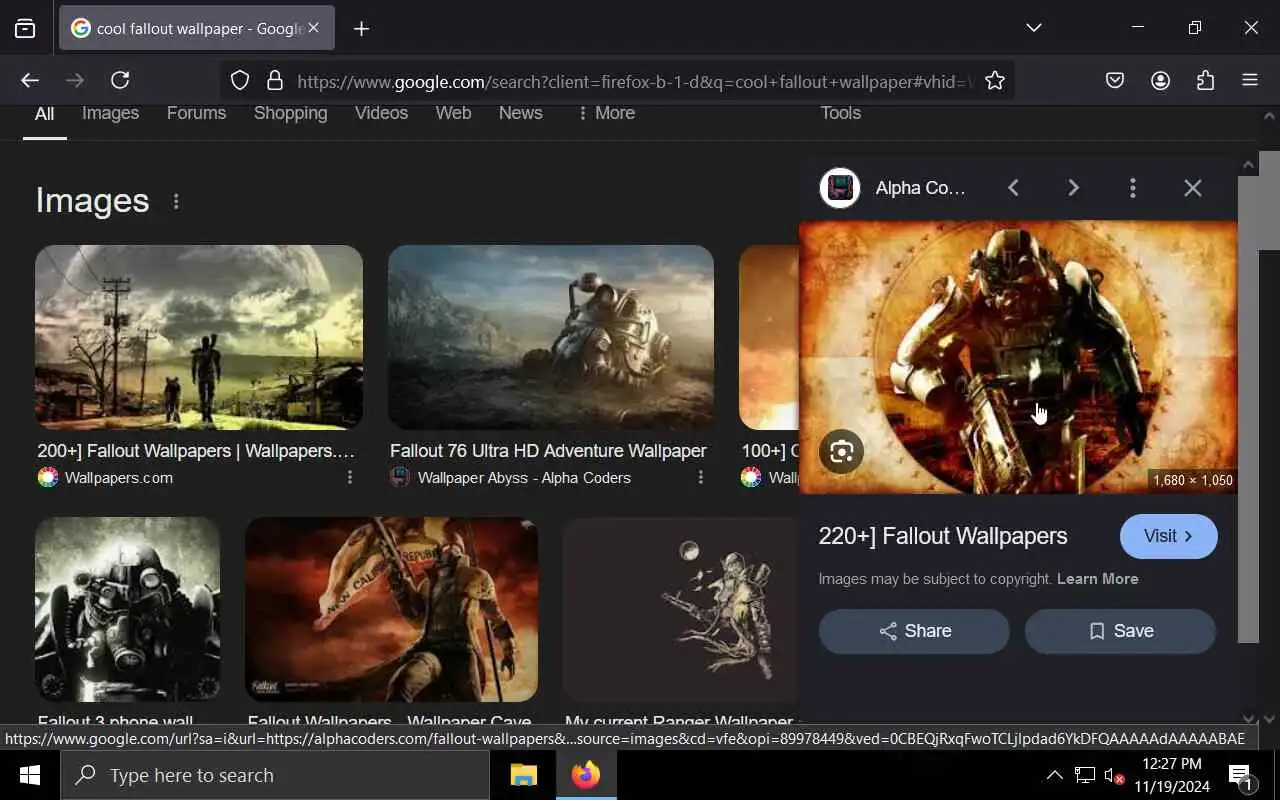This screenshot has height=800, width=1280.
Task: Open the Firefox View icon
Action: click(25, 29)
